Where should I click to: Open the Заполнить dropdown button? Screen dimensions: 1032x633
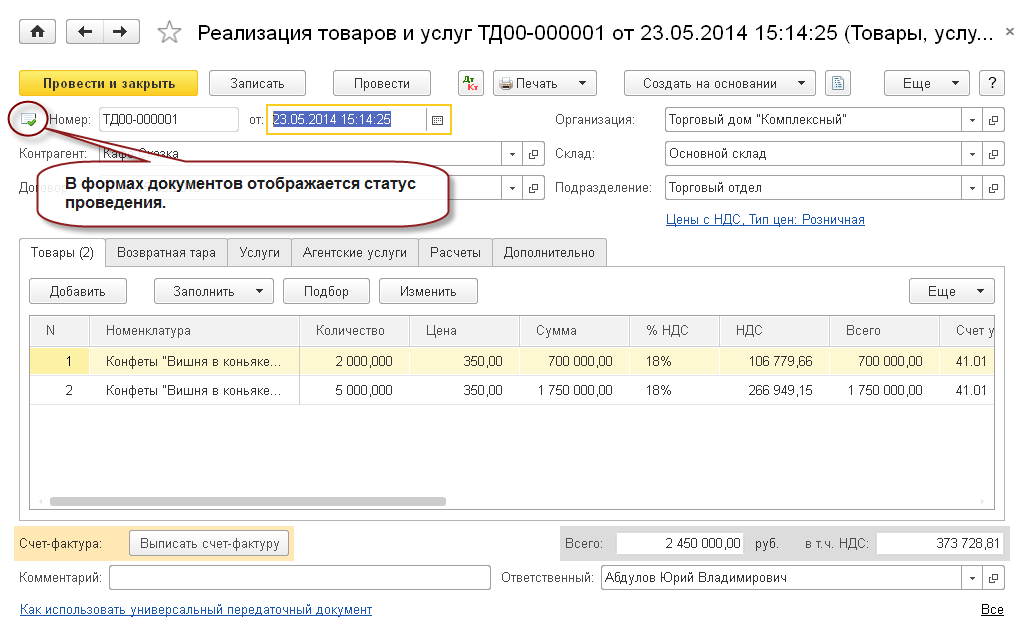[213, 291]
